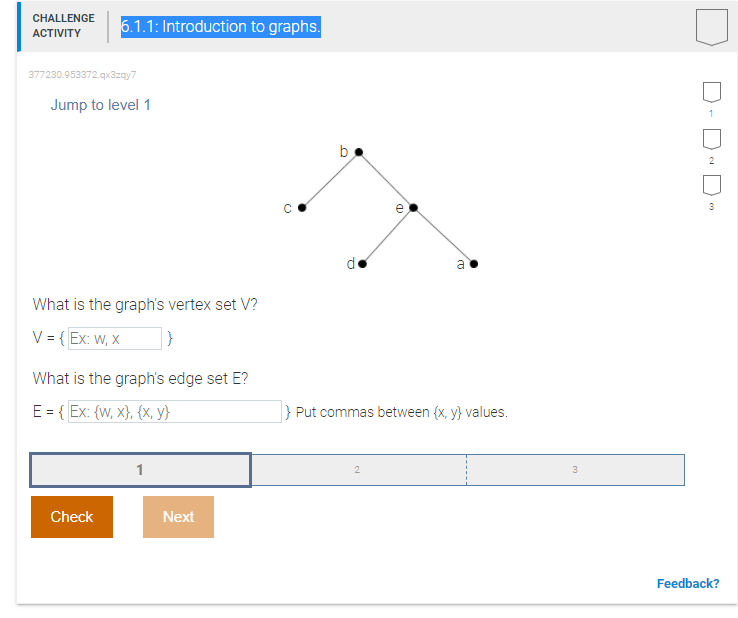Click vertex e in the graph
This screenshot has width=738, height=618.
(x=413, y=208)
